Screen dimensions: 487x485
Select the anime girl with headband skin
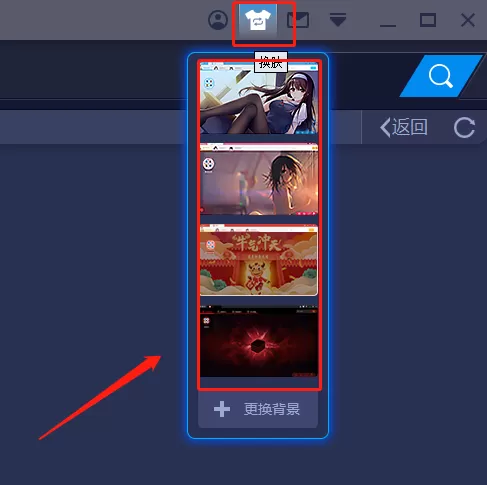(259, 98)
